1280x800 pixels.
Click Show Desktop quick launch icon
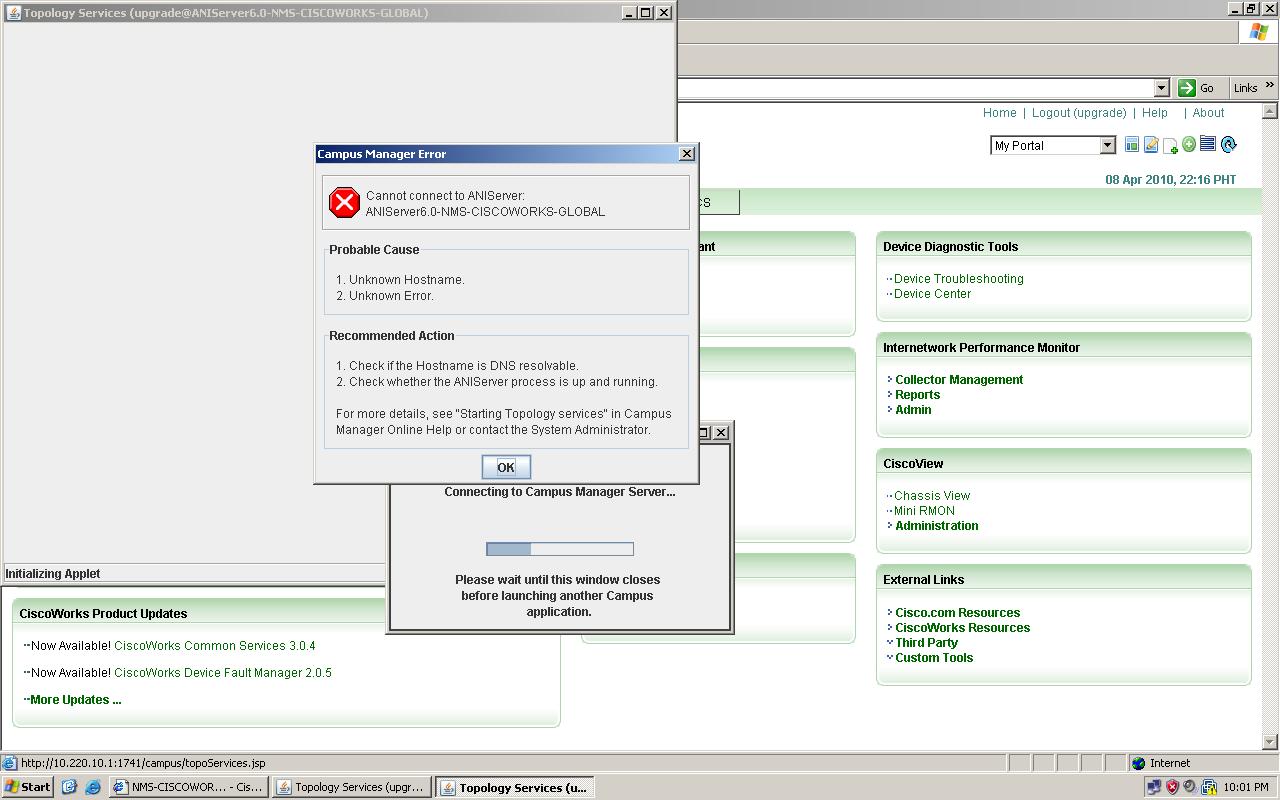coord(70,787)
